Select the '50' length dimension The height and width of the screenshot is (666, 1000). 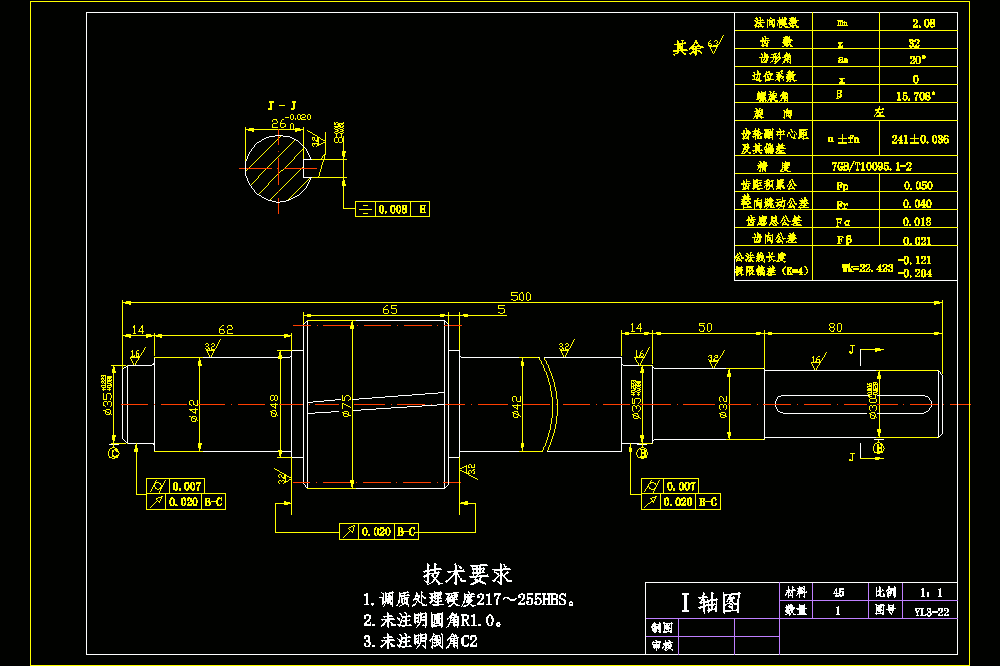coord(705,327)
